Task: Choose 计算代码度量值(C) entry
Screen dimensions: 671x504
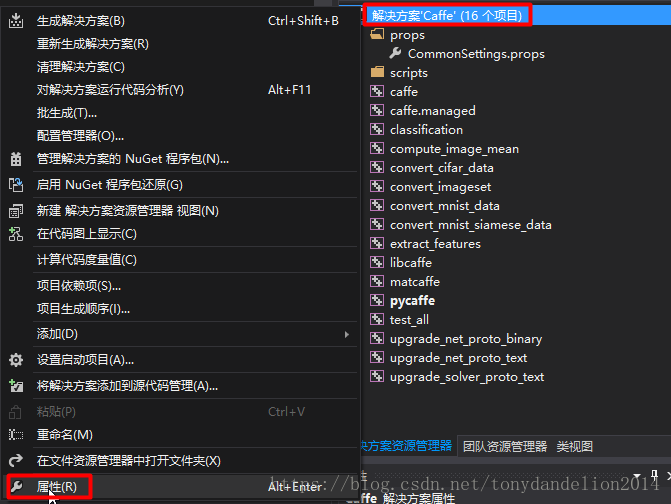Action: (87, 260)
